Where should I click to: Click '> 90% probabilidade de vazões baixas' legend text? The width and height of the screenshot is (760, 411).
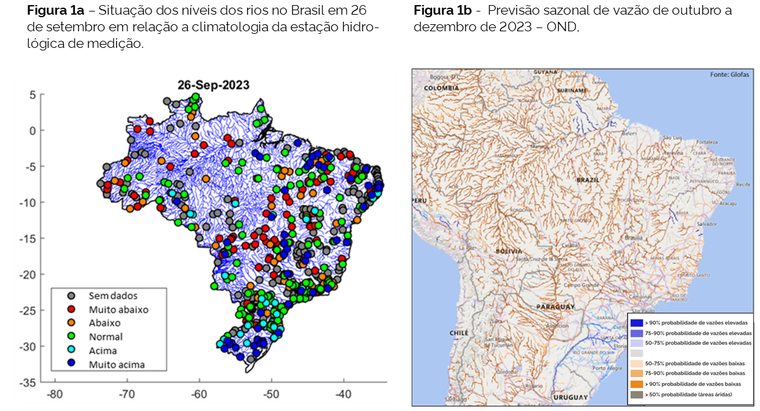coord(693,384)
